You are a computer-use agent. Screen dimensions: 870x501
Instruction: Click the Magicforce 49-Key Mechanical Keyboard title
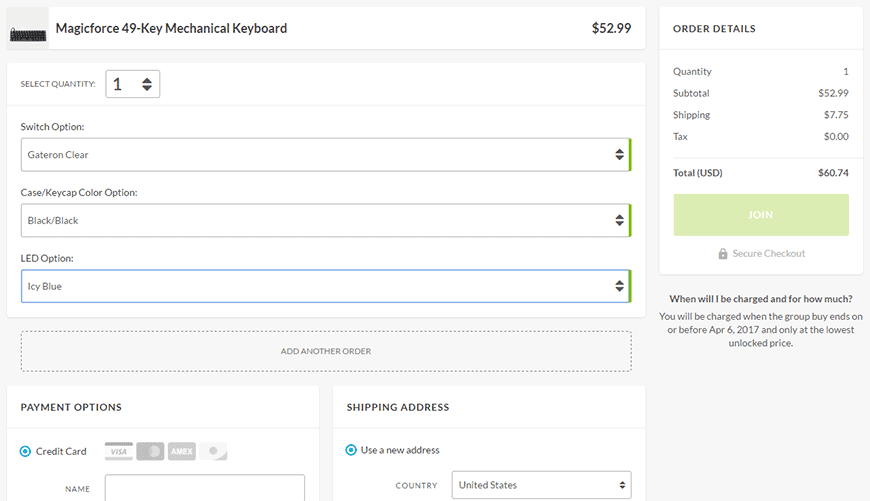(x=171, y=28)
